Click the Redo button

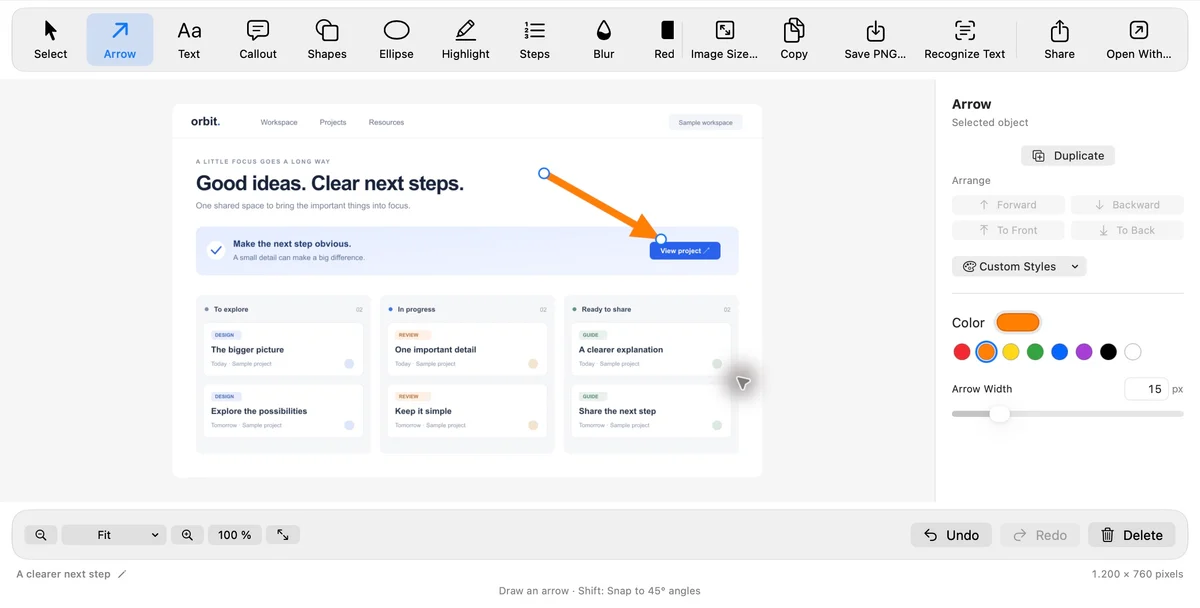coord(1040,535)
